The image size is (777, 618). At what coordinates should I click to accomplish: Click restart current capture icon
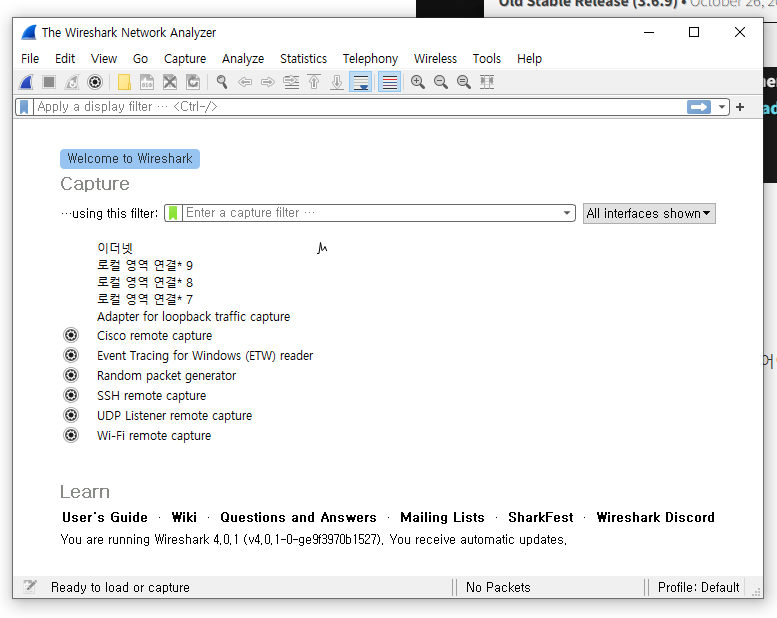[72, 82]
